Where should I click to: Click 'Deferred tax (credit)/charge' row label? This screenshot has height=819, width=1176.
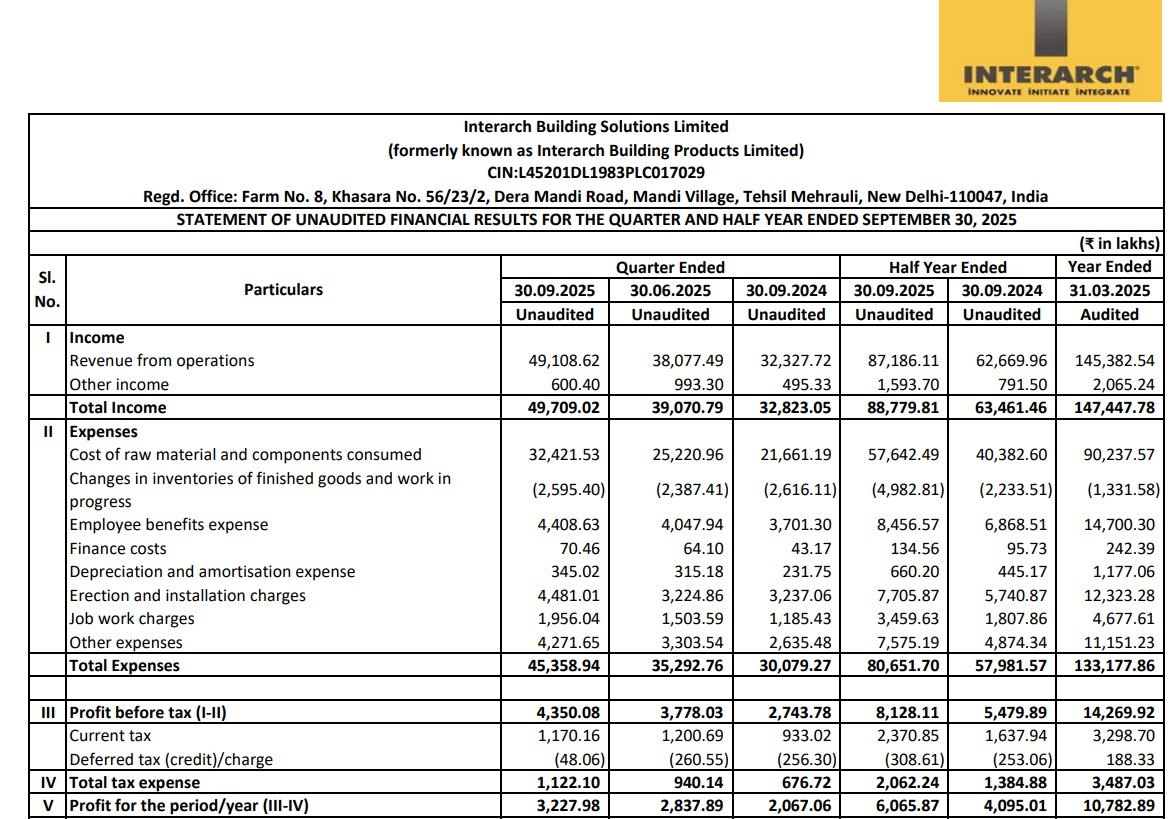pyautogui.click(x=171, y=760)
